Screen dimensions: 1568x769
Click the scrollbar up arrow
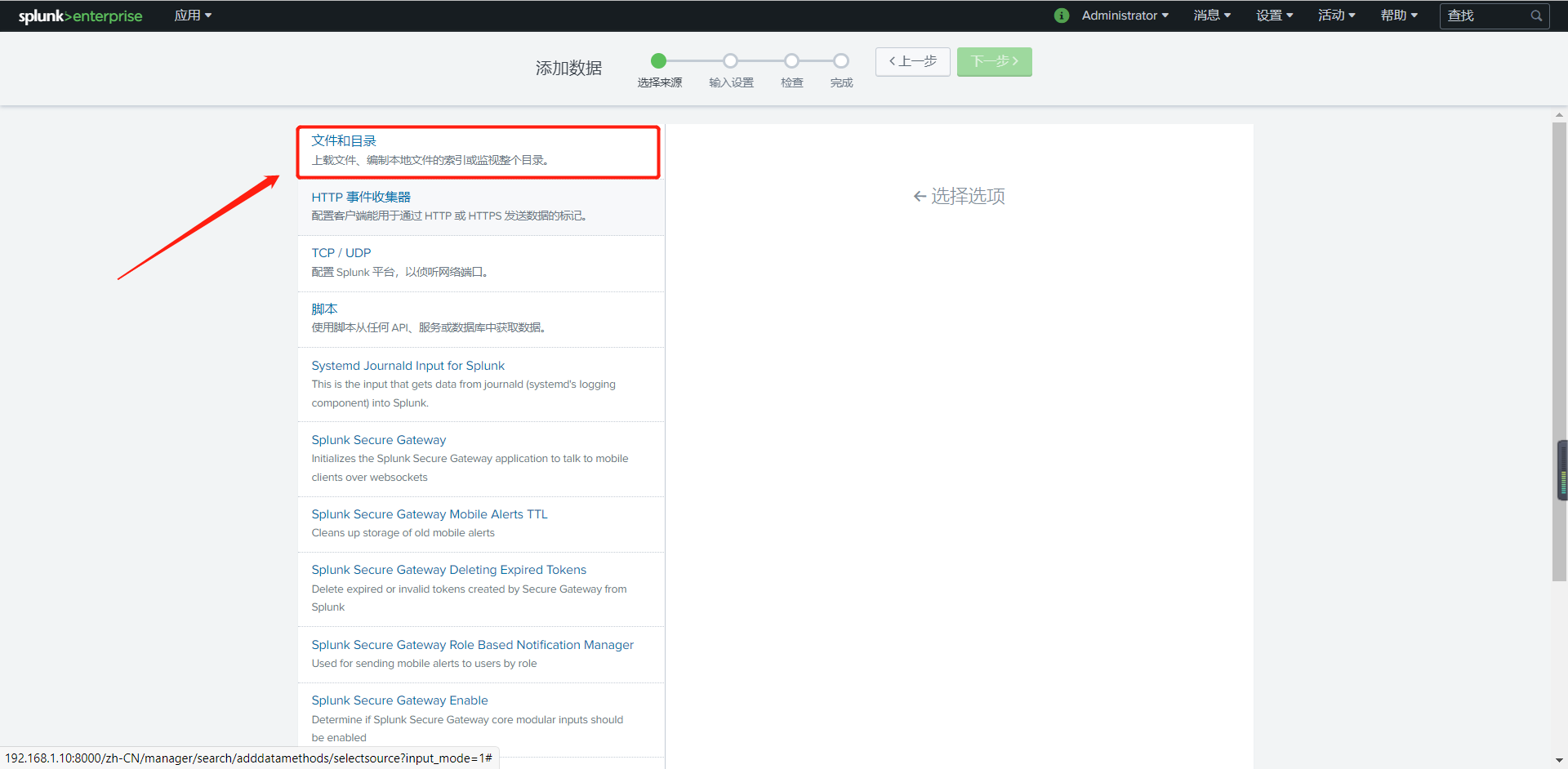[1560, 115]
